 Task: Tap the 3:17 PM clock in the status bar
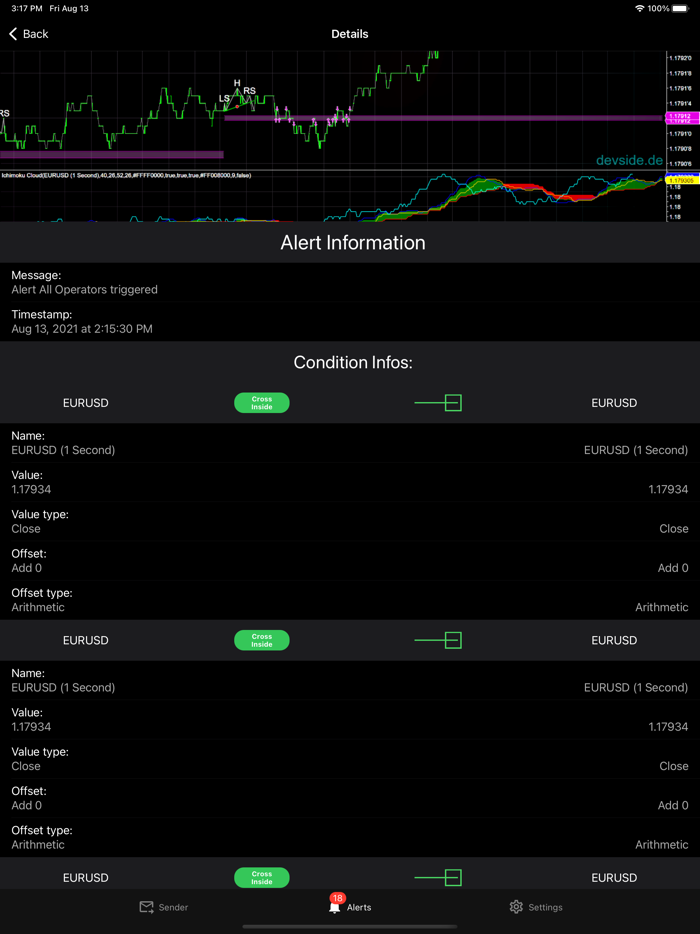27,9
